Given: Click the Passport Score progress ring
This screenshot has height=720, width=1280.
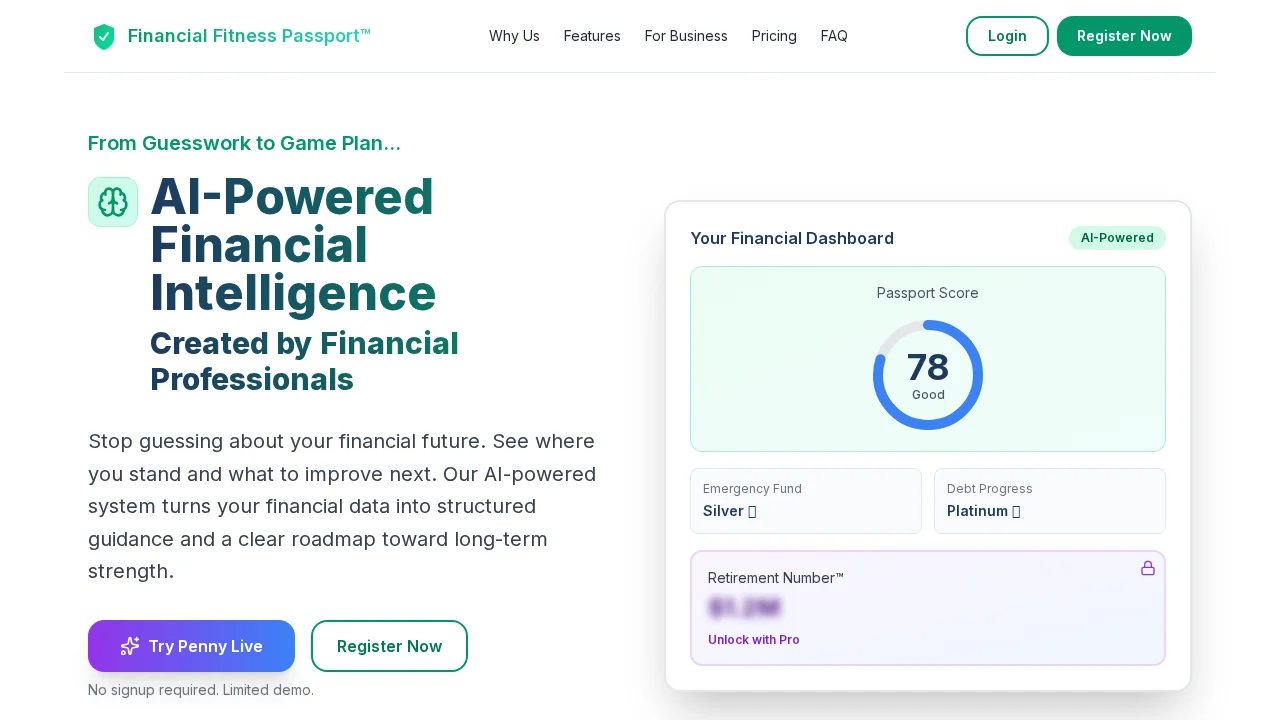Looking at the screenshot, I should [x=928, y=374].
